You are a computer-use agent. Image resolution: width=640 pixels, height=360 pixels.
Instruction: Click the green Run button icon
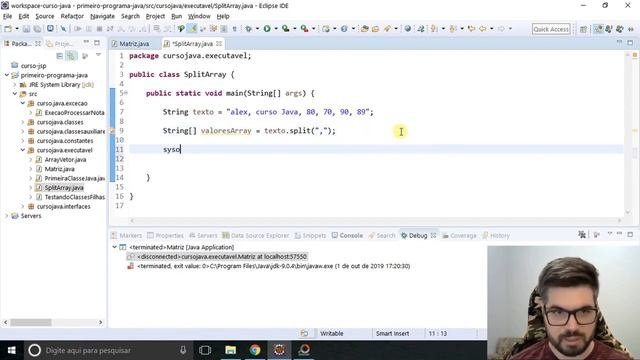267,29
